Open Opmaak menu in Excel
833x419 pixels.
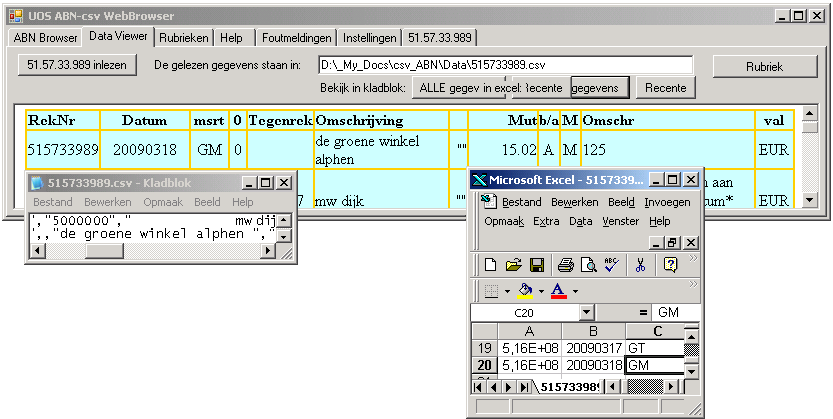pos(504,221)
